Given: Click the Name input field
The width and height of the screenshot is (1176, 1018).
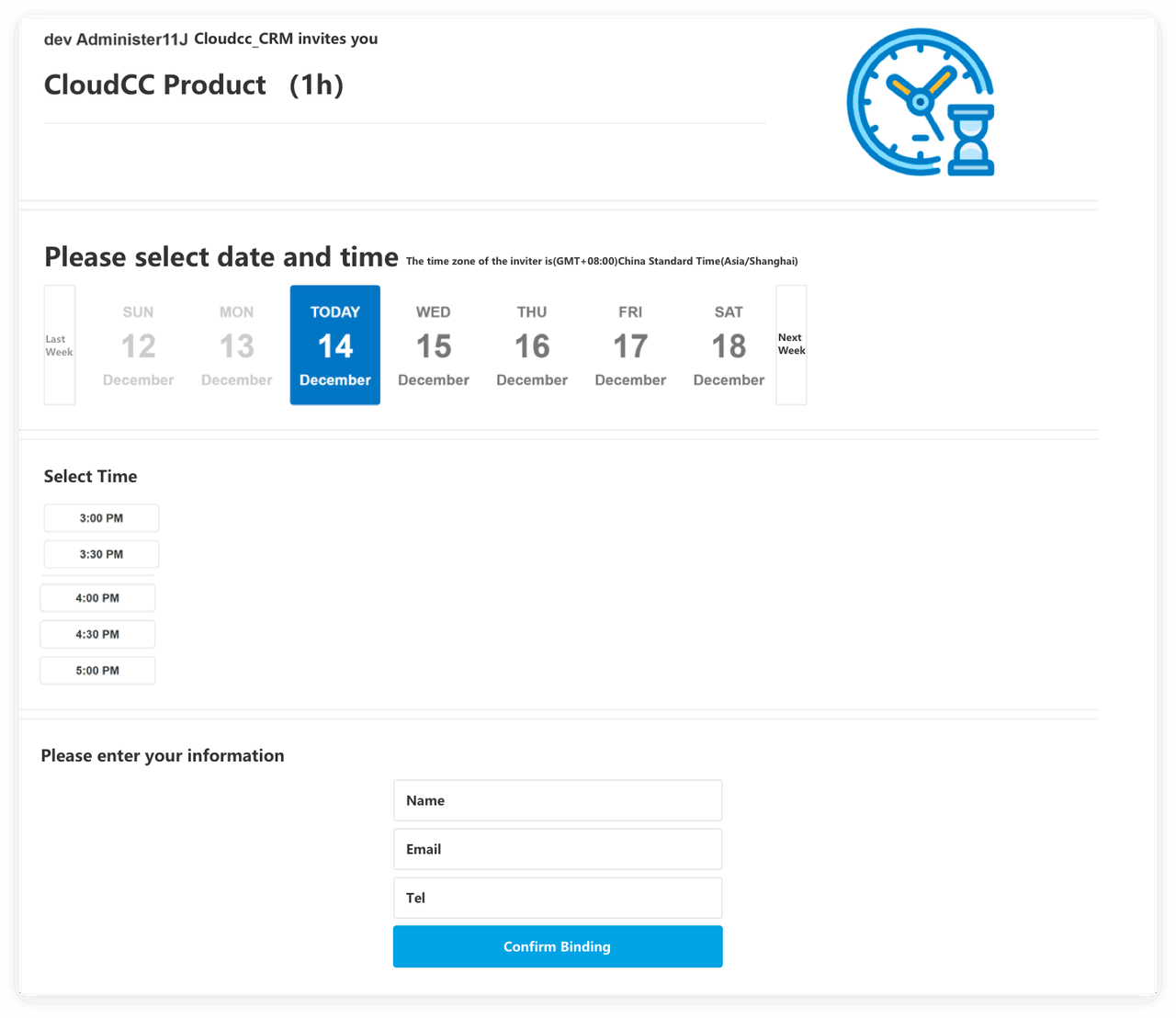Looking at the screenshot, I should 558,801.
